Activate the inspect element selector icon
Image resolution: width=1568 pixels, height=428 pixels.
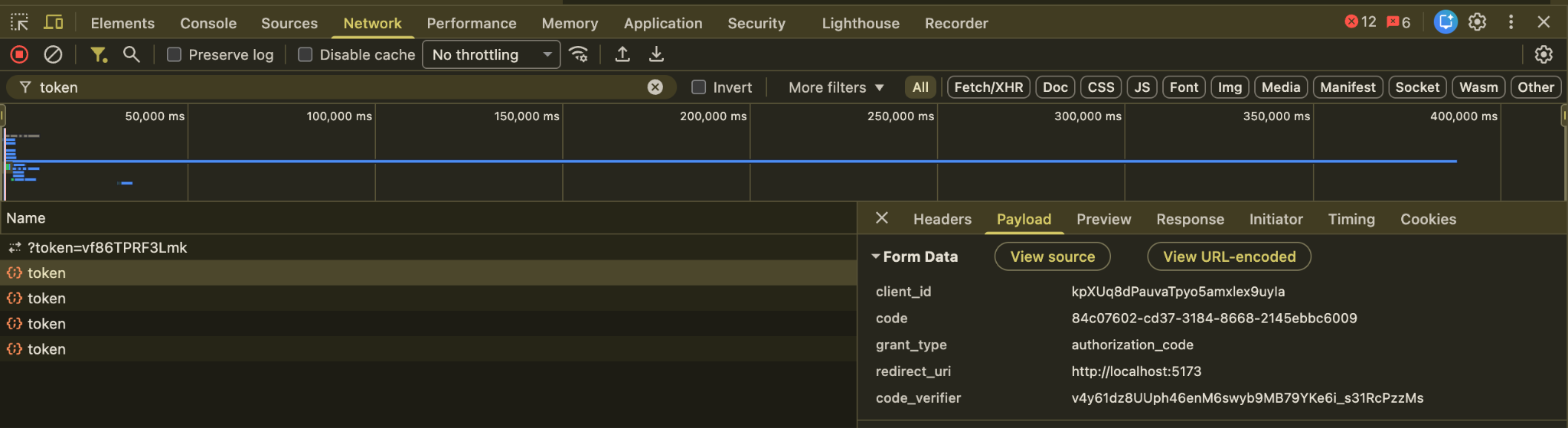(19, 23)
